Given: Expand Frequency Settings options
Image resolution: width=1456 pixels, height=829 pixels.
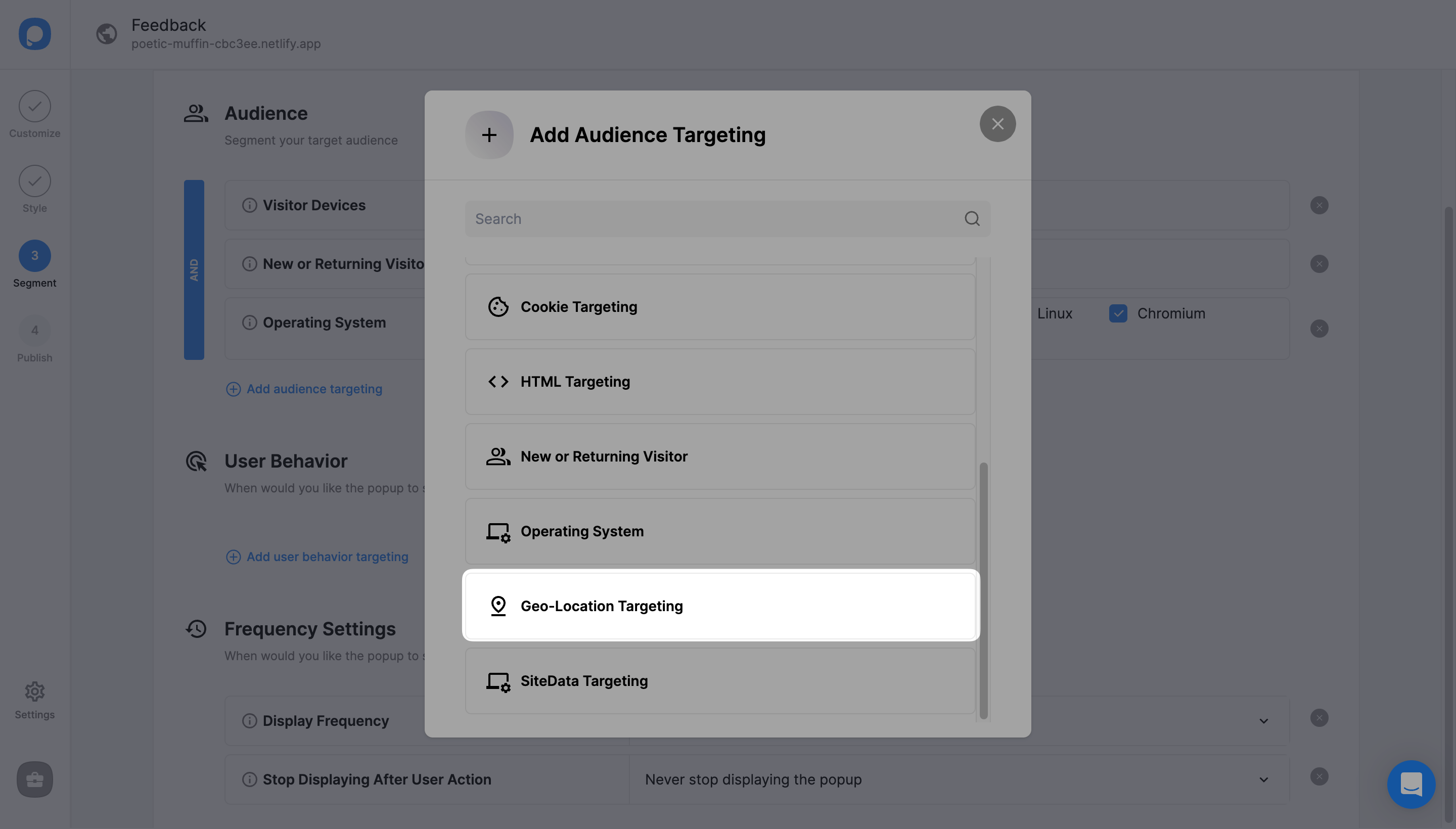Looking at the screenshot, I should pos(1265,719).
